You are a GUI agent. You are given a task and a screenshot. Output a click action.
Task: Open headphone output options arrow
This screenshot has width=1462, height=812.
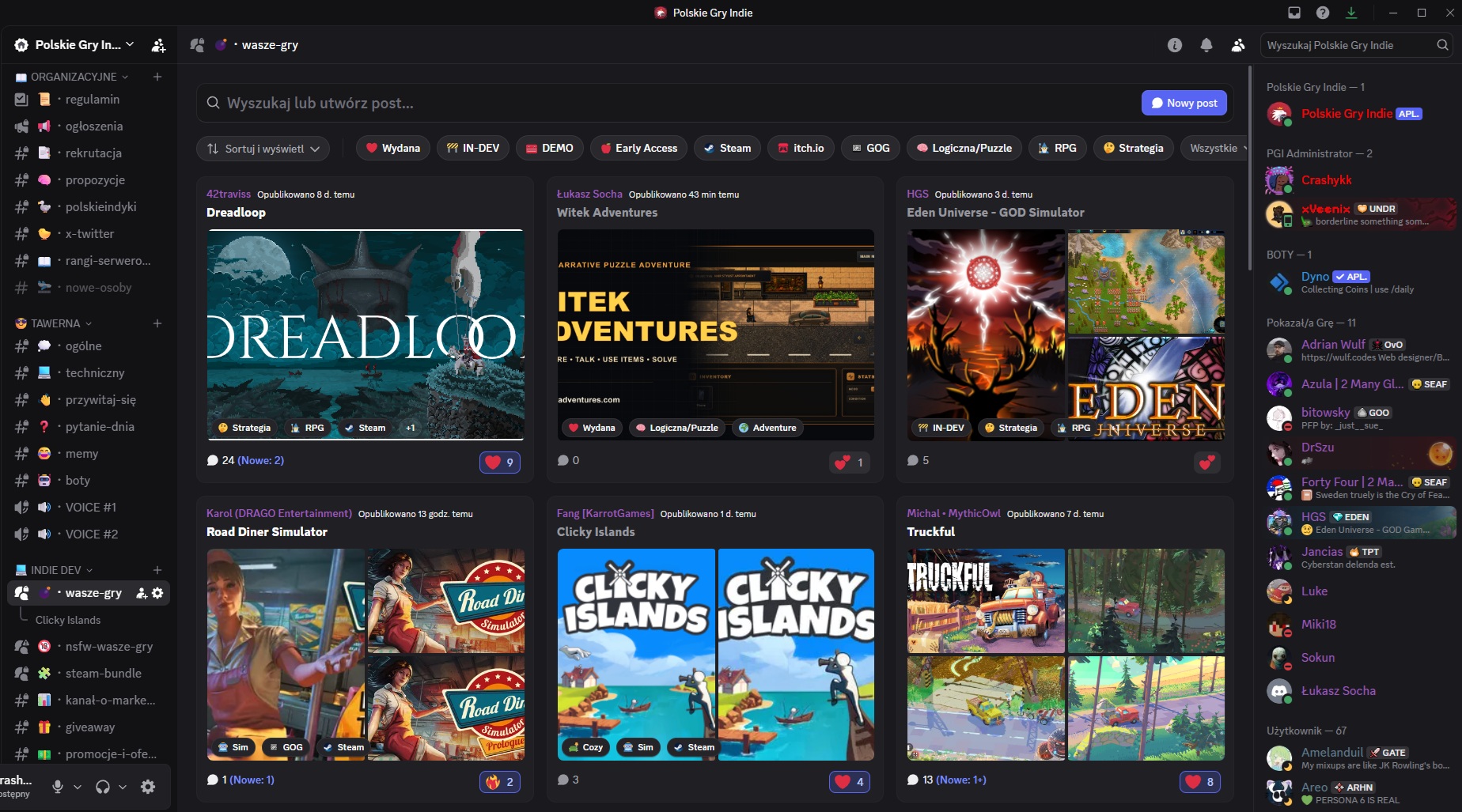tap(123, 787)
